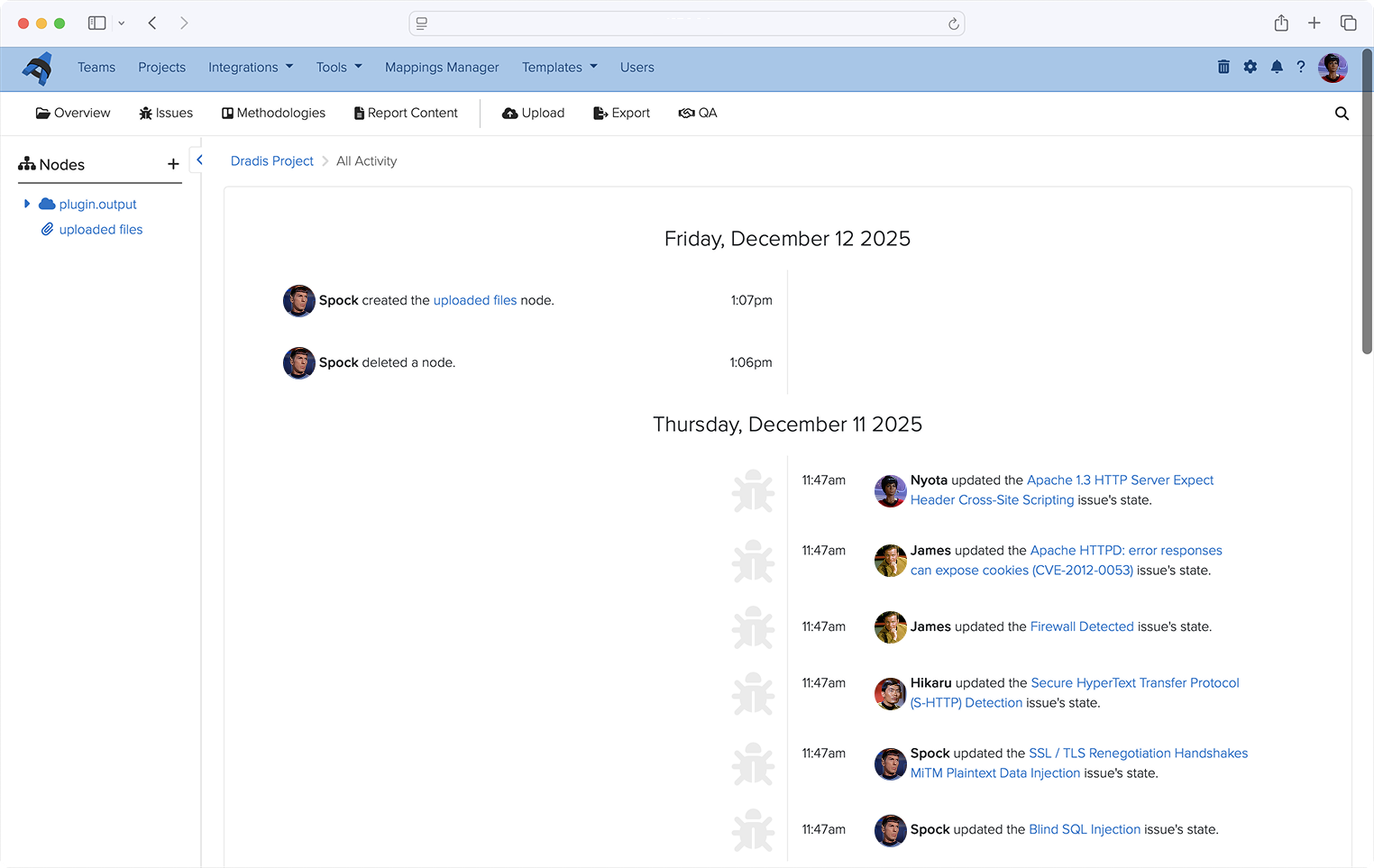The image size is (1374, 868).
Task: Open the help question mark
Action: coord(1301,67)
